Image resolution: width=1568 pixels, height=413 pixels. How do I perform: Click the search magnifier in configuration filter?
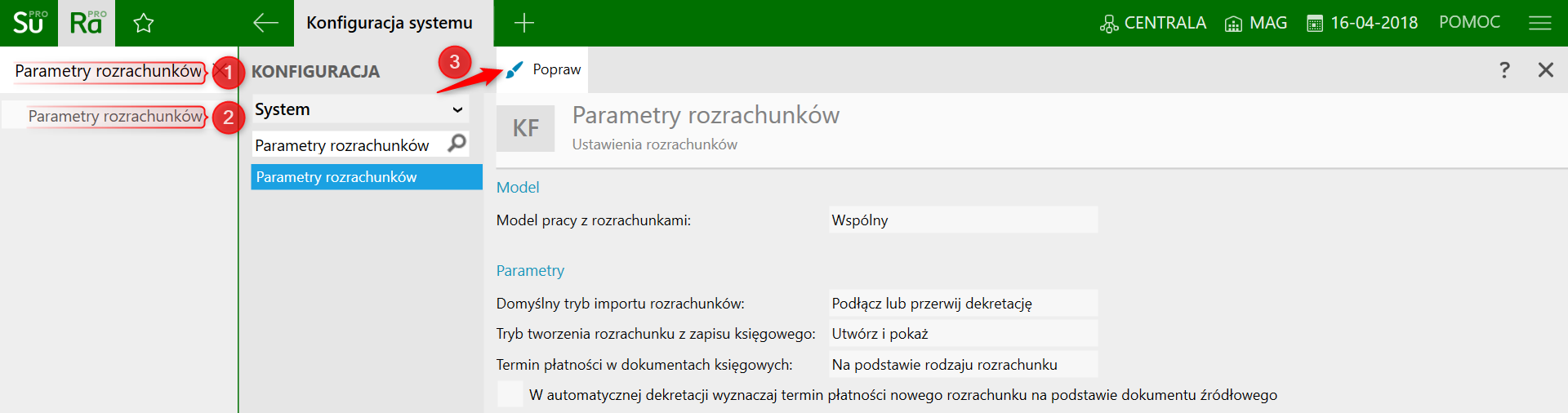[457, 144]
